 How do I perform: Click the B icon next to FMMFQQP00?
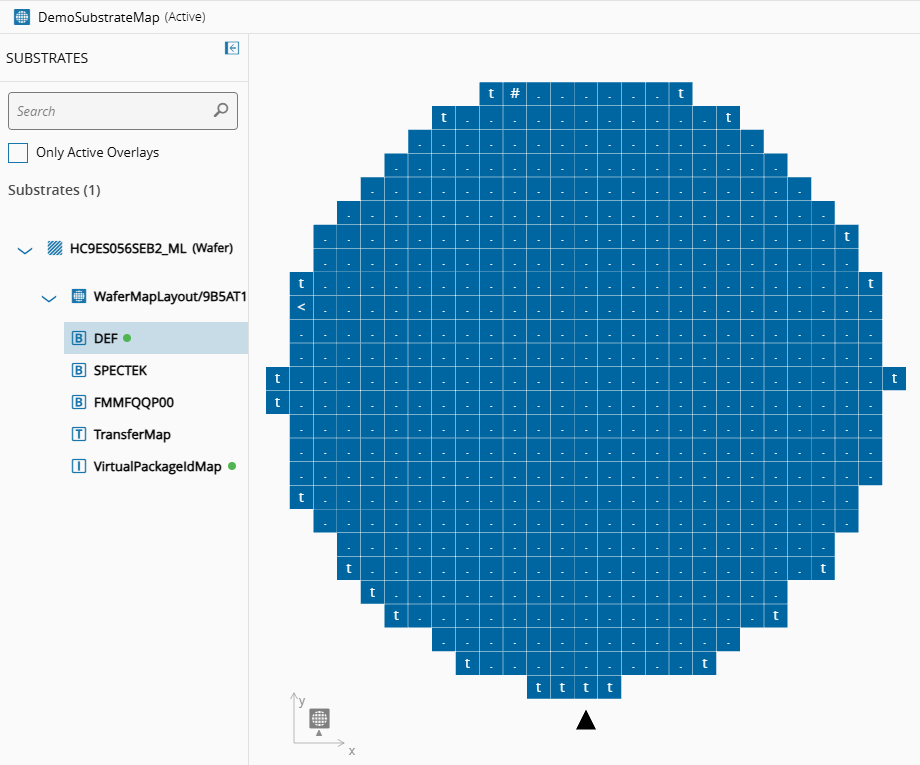click(x=79, y=402)
